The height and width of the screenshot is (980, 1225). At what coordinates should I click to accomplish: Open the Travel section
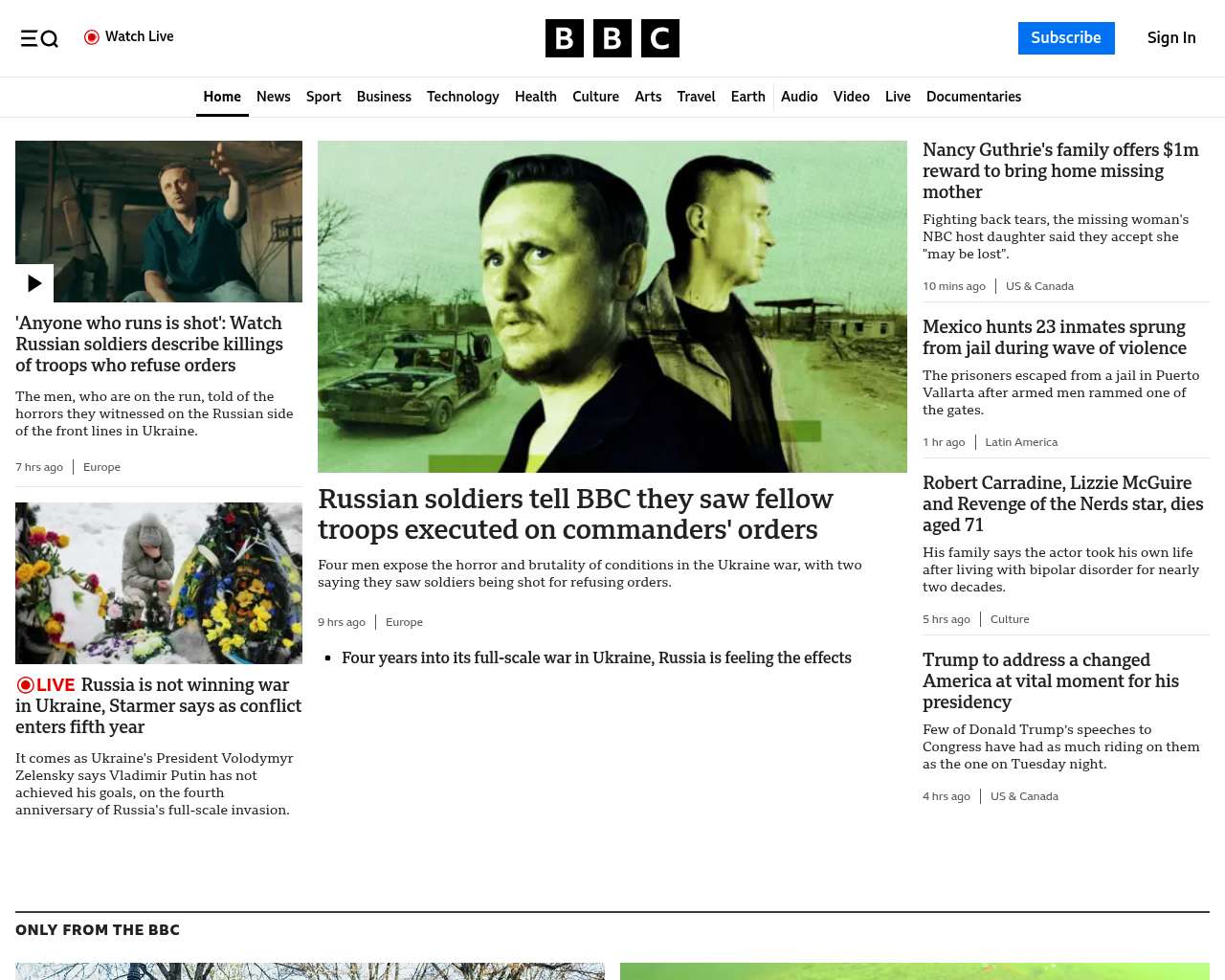coord(696,97)
